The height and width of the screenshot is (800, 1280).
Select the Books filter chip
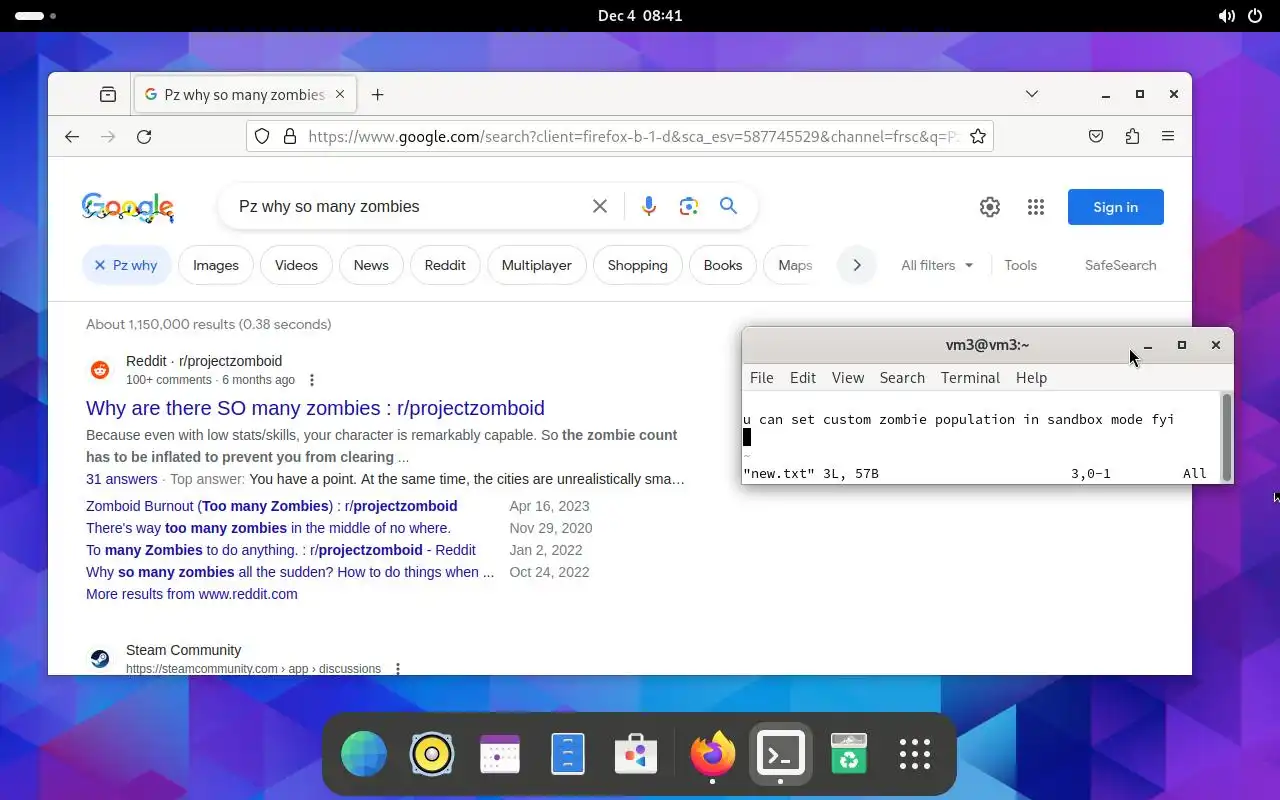[723, 265]
